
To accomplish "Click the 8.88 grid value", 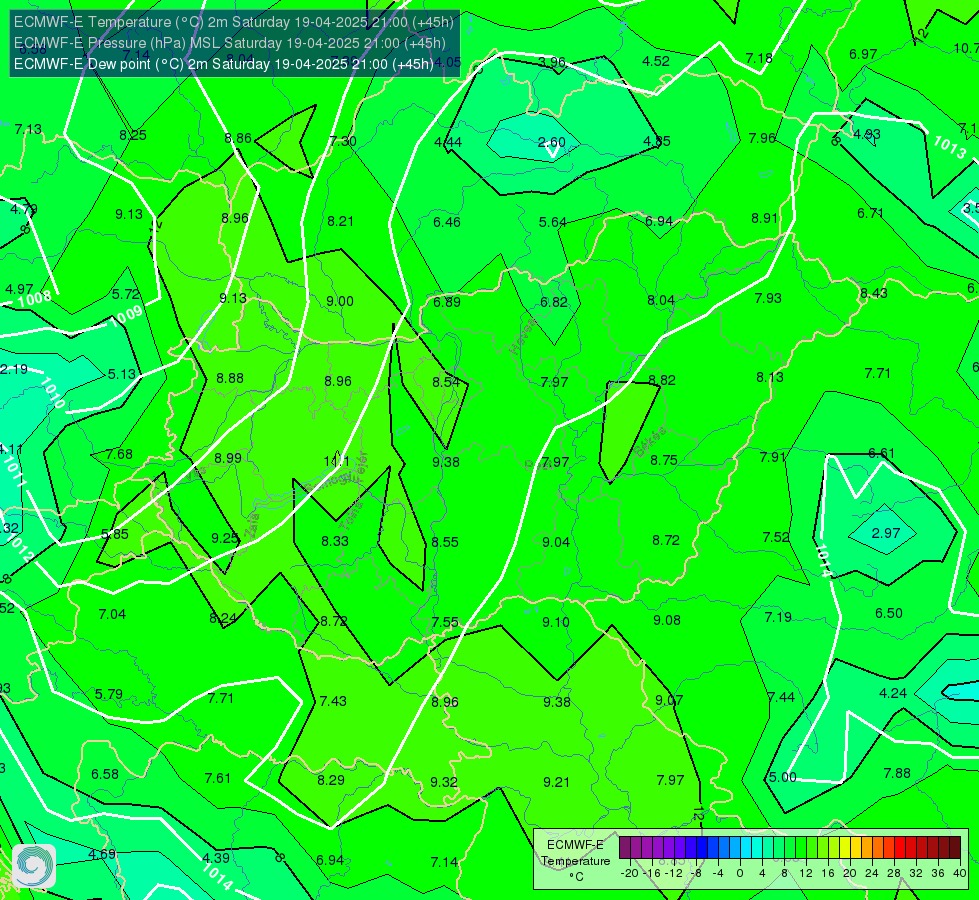I will 230,378.
